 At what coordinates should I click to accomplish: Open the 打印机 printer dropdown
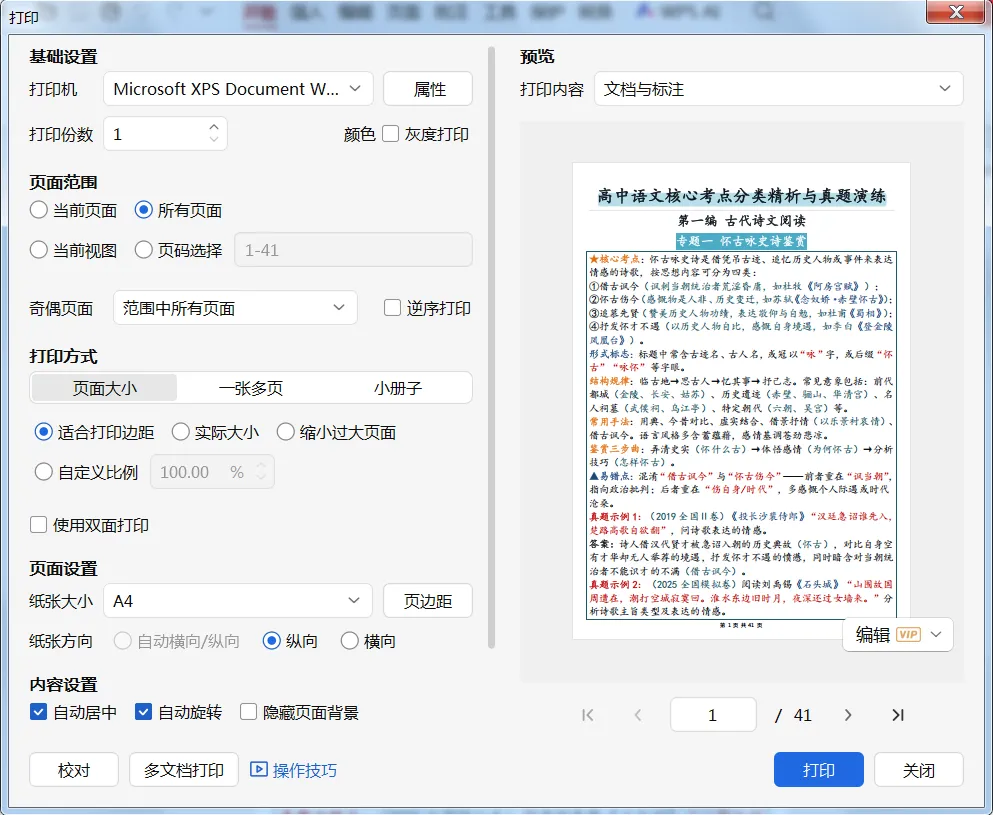pos(238,89)
